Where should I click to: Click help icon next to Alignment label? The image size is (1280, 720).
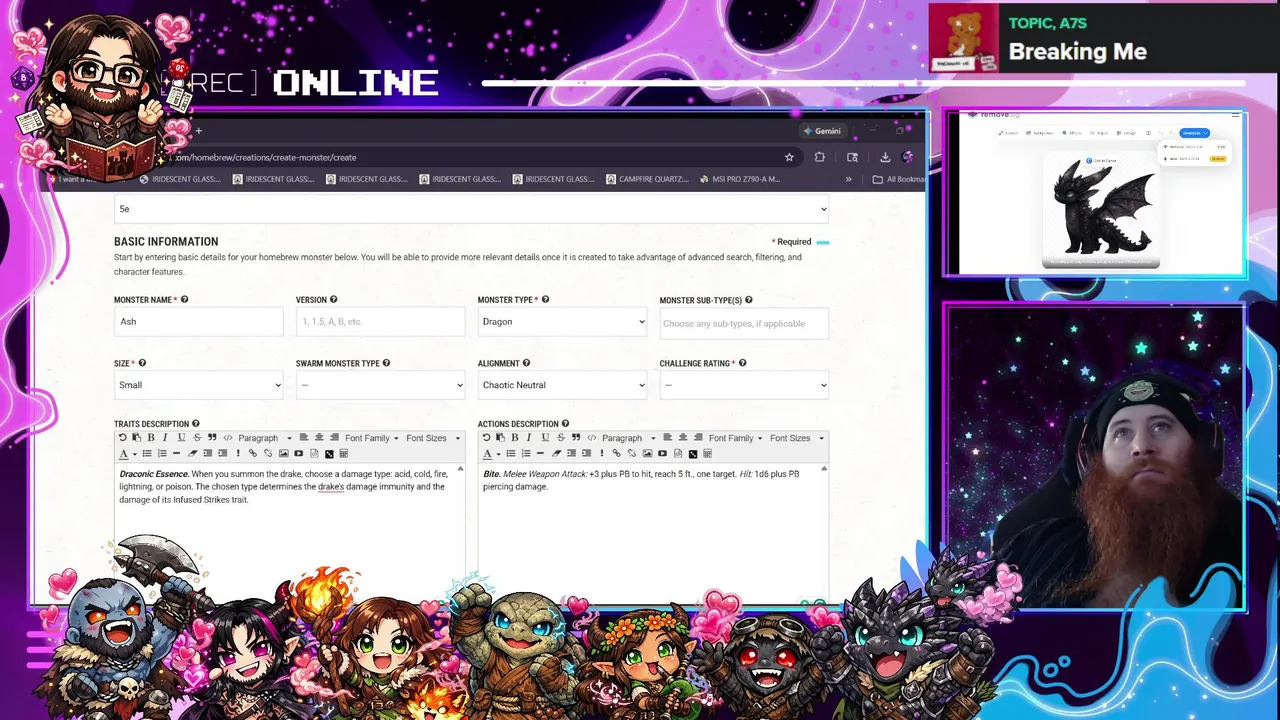[526, 363]
